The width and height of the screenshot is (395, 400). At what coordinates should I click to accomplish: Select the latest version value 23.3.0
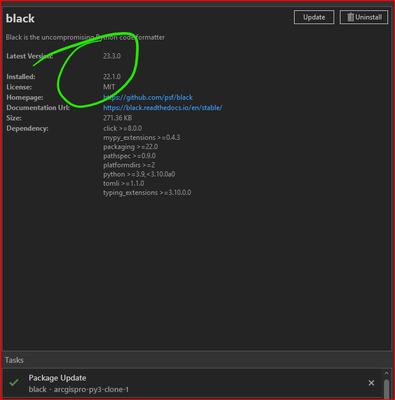click(112, 56)
